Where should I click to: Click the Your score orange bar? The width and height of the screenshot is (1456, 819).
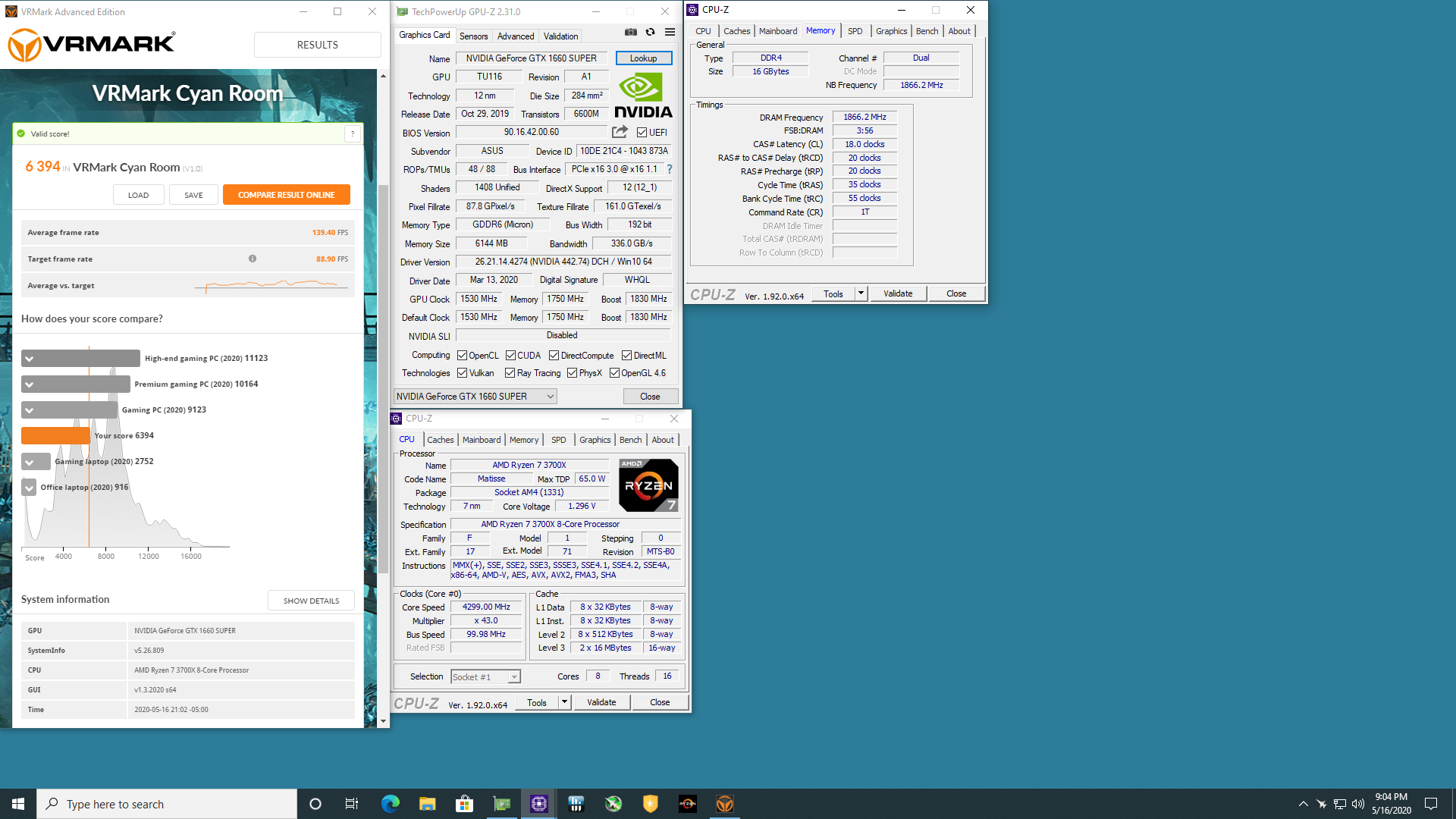pos(55,436)
